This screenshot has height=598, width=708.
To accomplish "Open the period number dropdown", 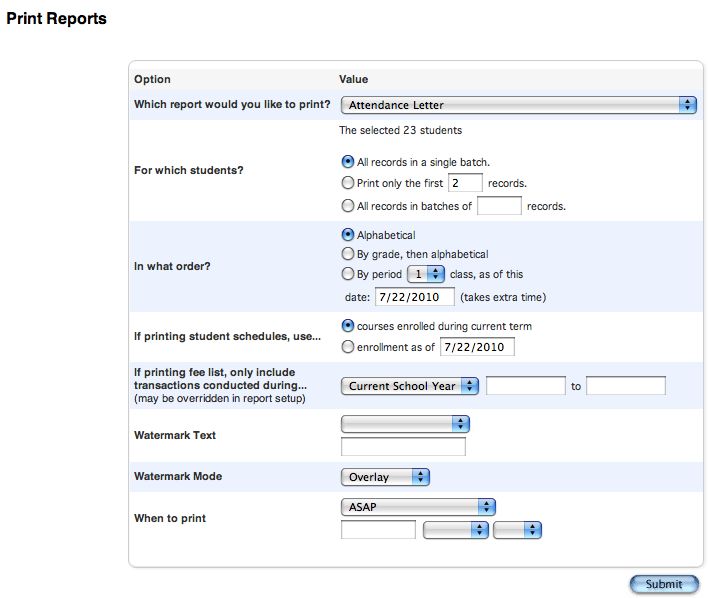I will (x=426, y=274).
